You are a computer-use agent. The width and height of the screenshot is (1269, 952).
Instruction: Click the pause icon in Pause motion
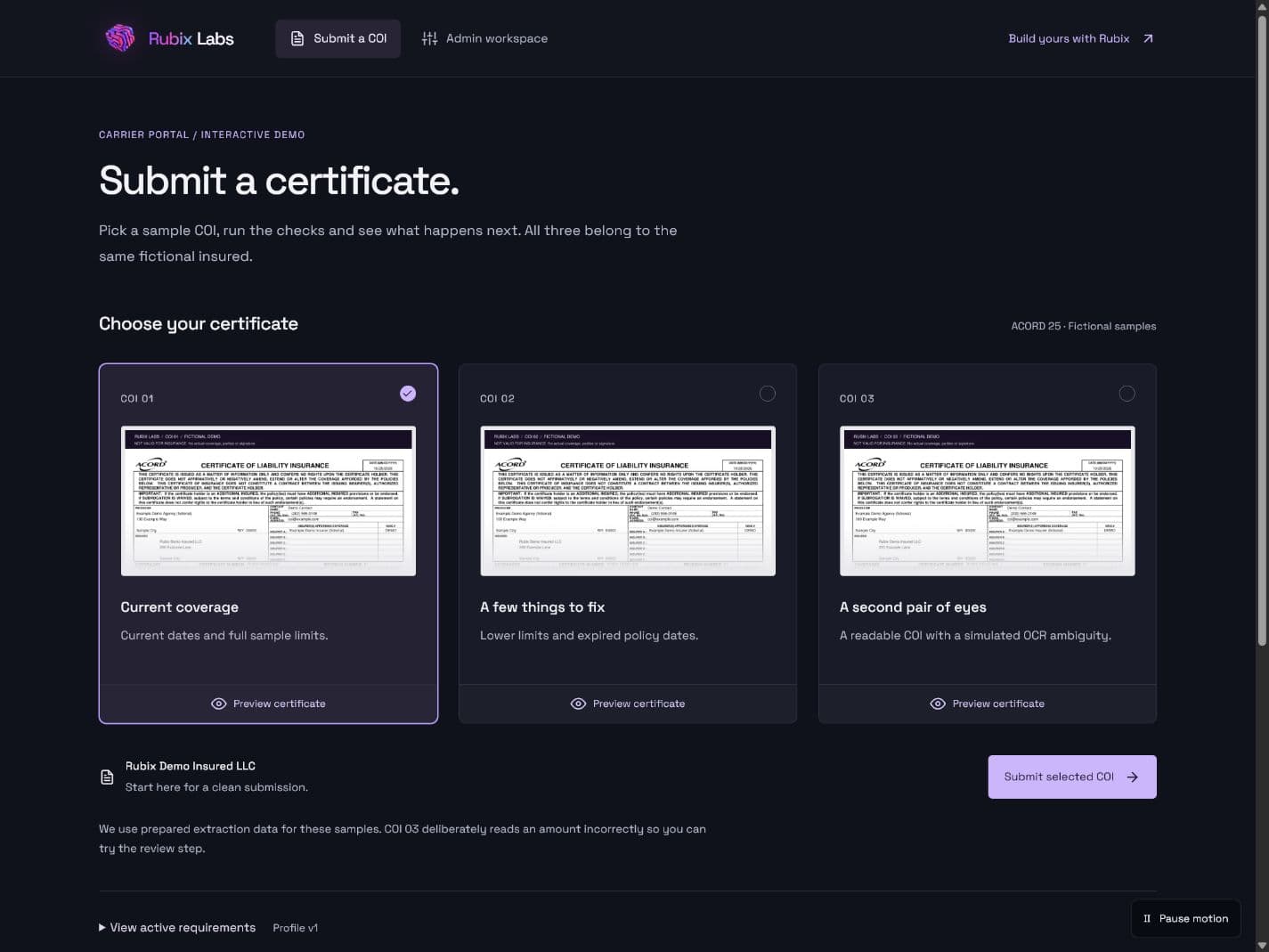pos(1147,918)
